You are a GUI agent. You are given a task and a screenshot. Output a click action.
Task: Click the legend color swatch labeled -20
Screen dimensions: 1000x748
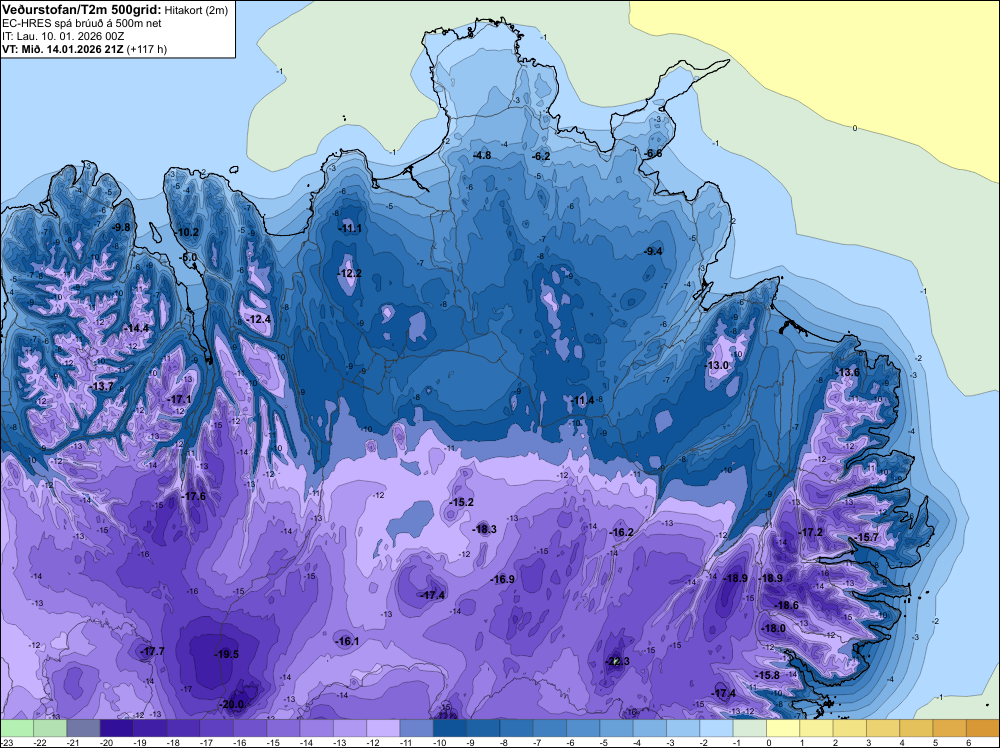click(117, 728)
